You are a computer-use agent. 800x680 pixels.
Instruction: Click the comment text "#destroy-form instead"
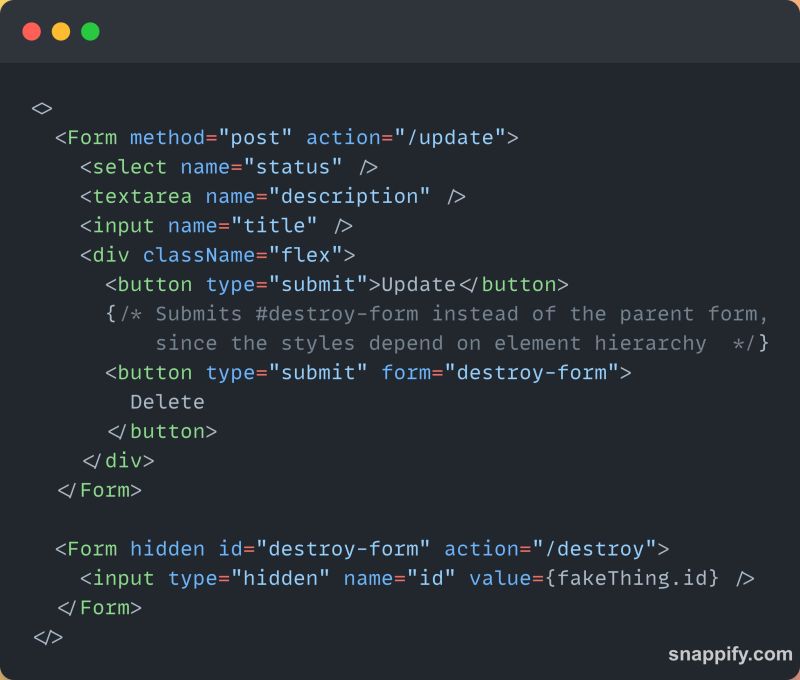pos(387,314)
